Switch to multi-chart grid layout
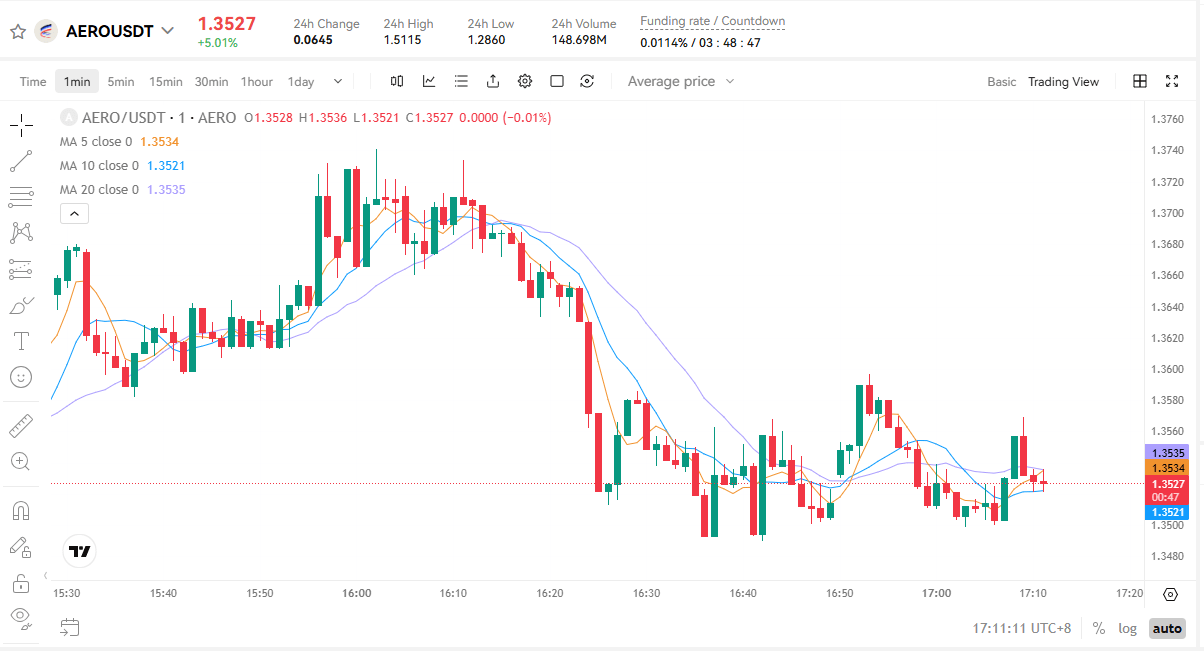Image resolution: width=1204 pixels, height=652 pixels. (x=1139, y=81)
